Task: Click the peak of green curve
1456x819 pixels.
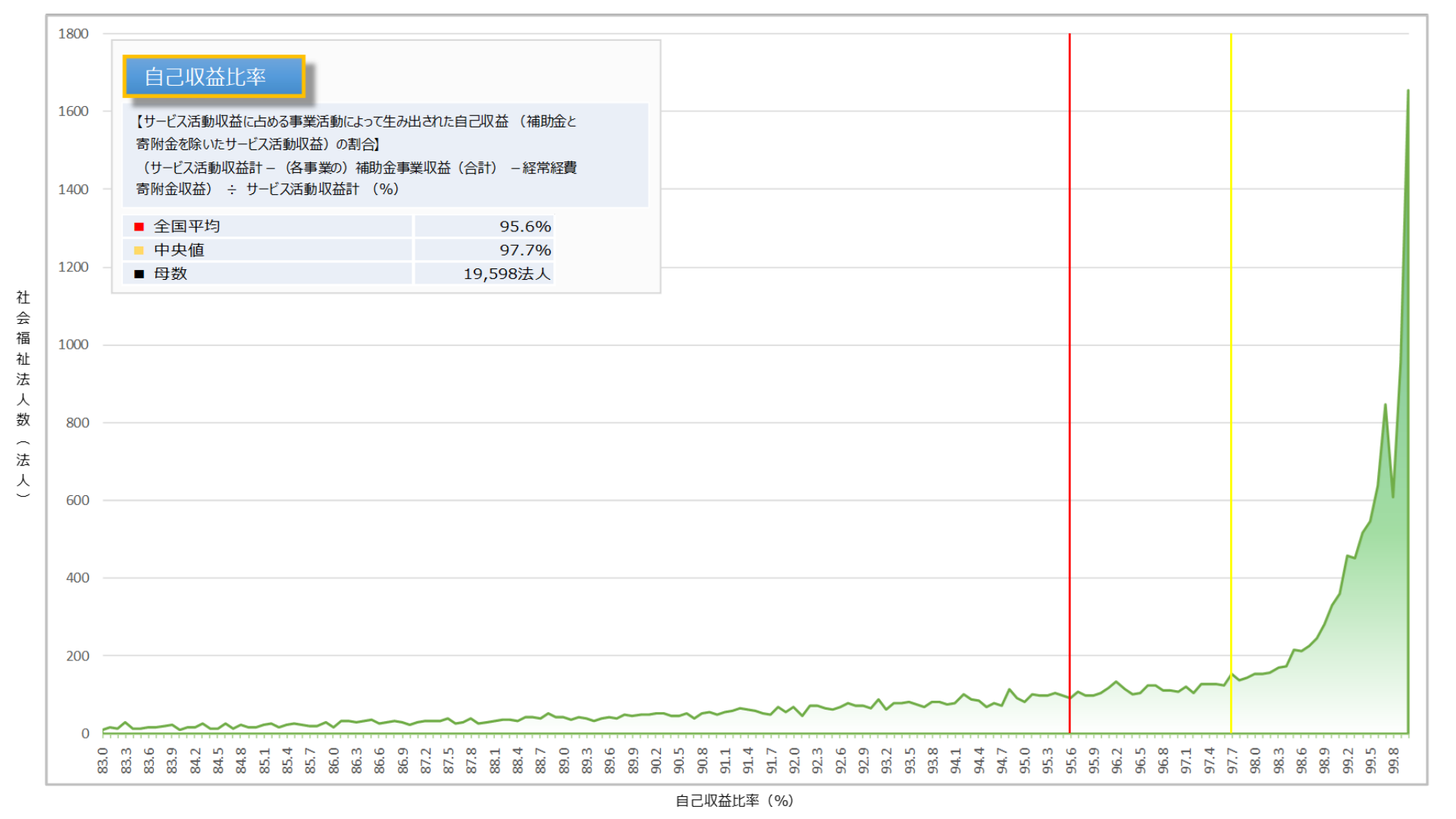Action: click(1407, 92)
